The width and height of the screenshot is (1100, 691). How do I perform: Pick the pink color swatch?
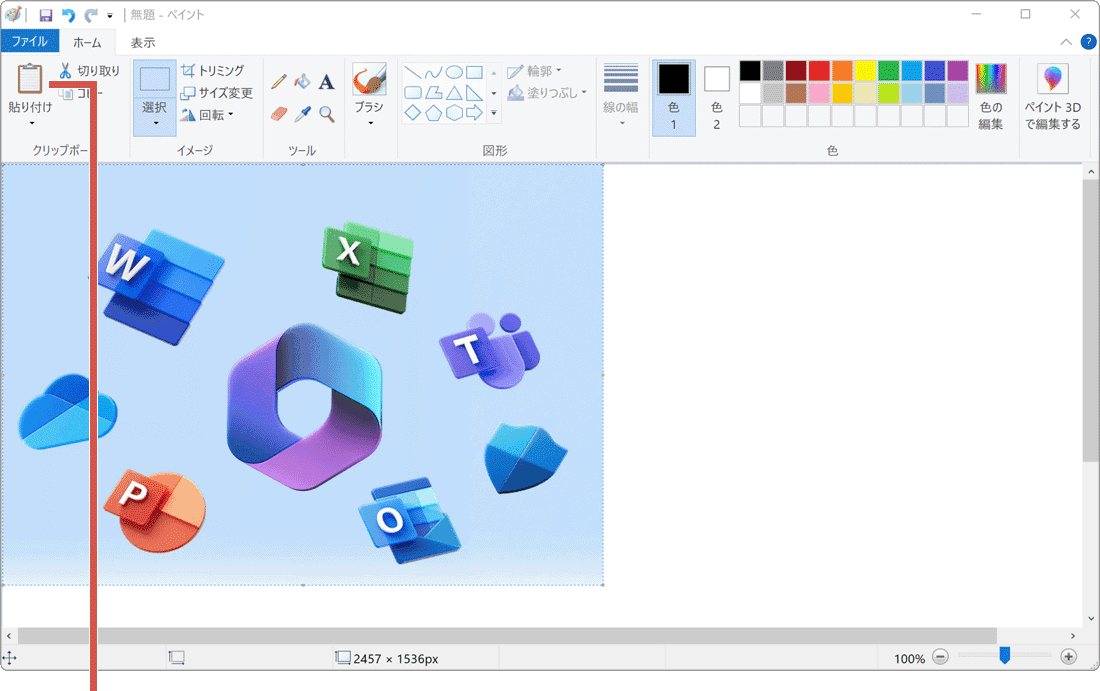click(x=819, y=93)
